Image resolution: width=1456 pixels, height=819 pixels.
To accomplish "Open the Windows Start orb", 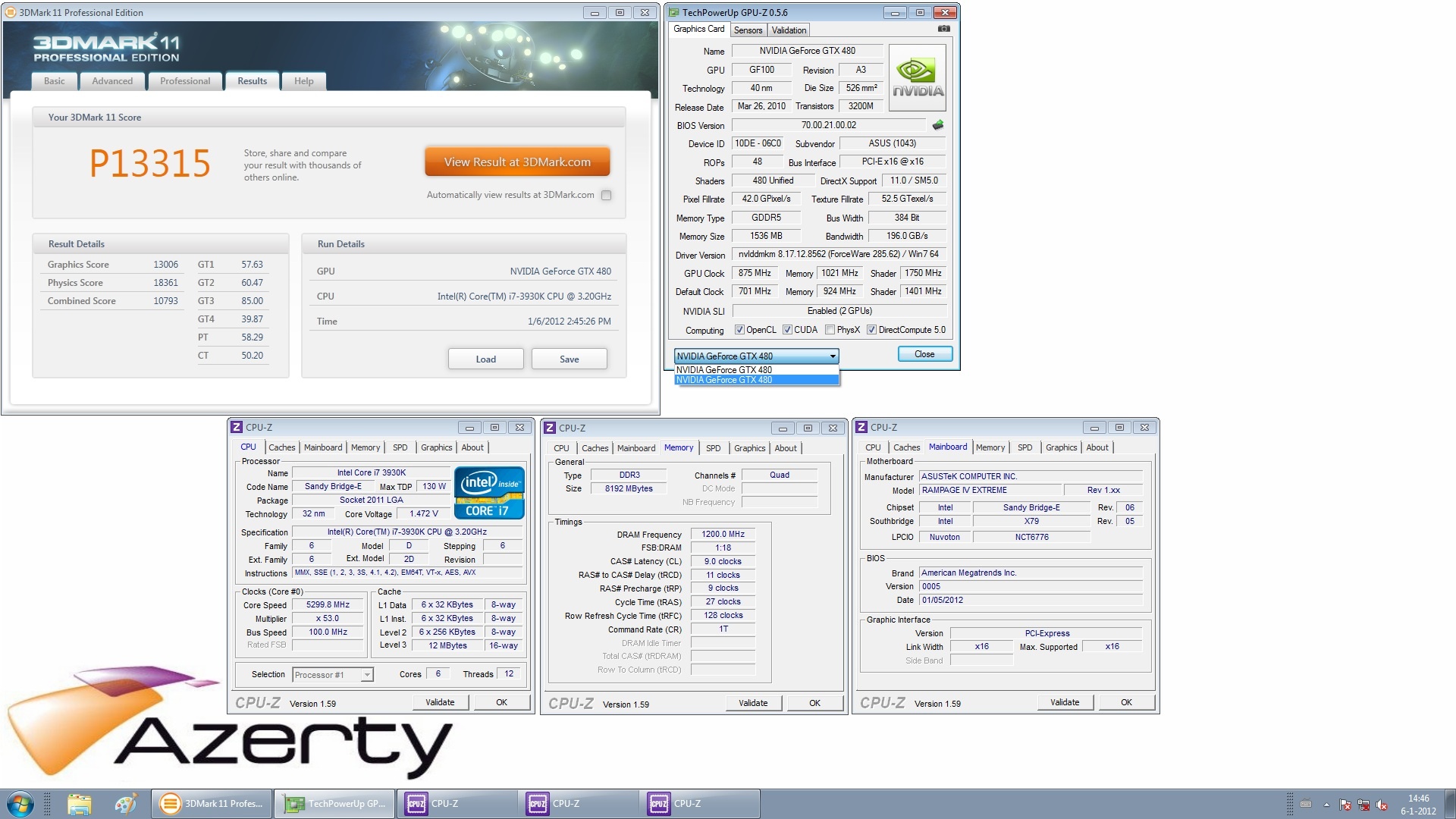I will click(x=20, y=804).
